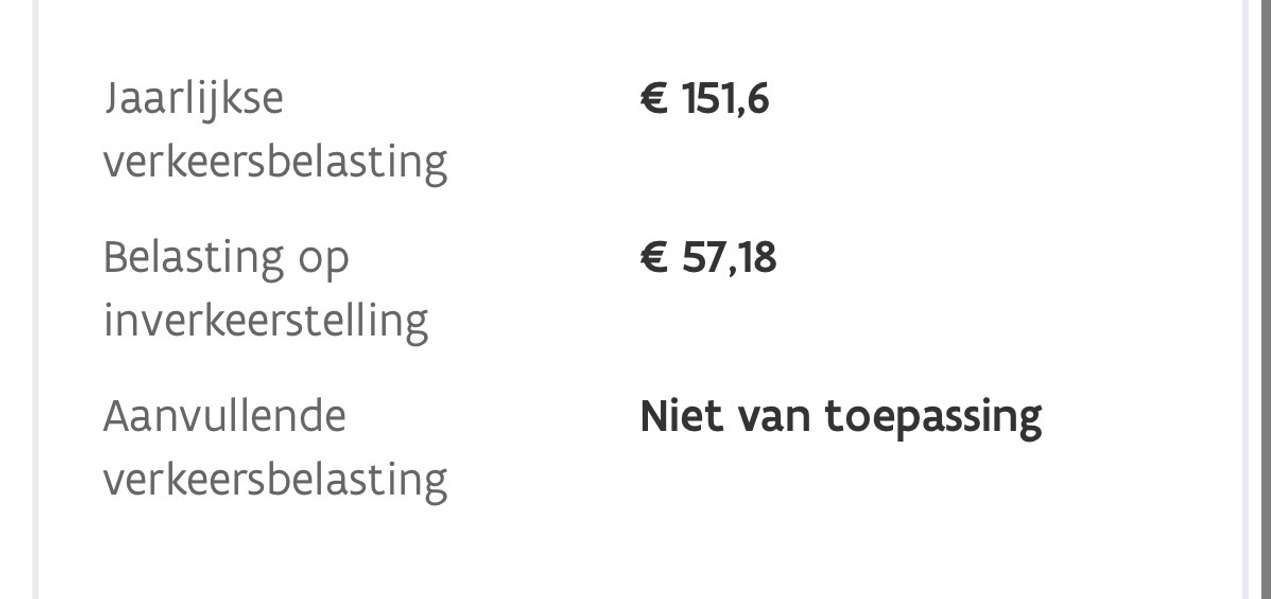Image resolution: width=1280 pixels, height=599 pixels.
Task: Click the "Belasting op inverkeerstelling" label
Action: 265,289
